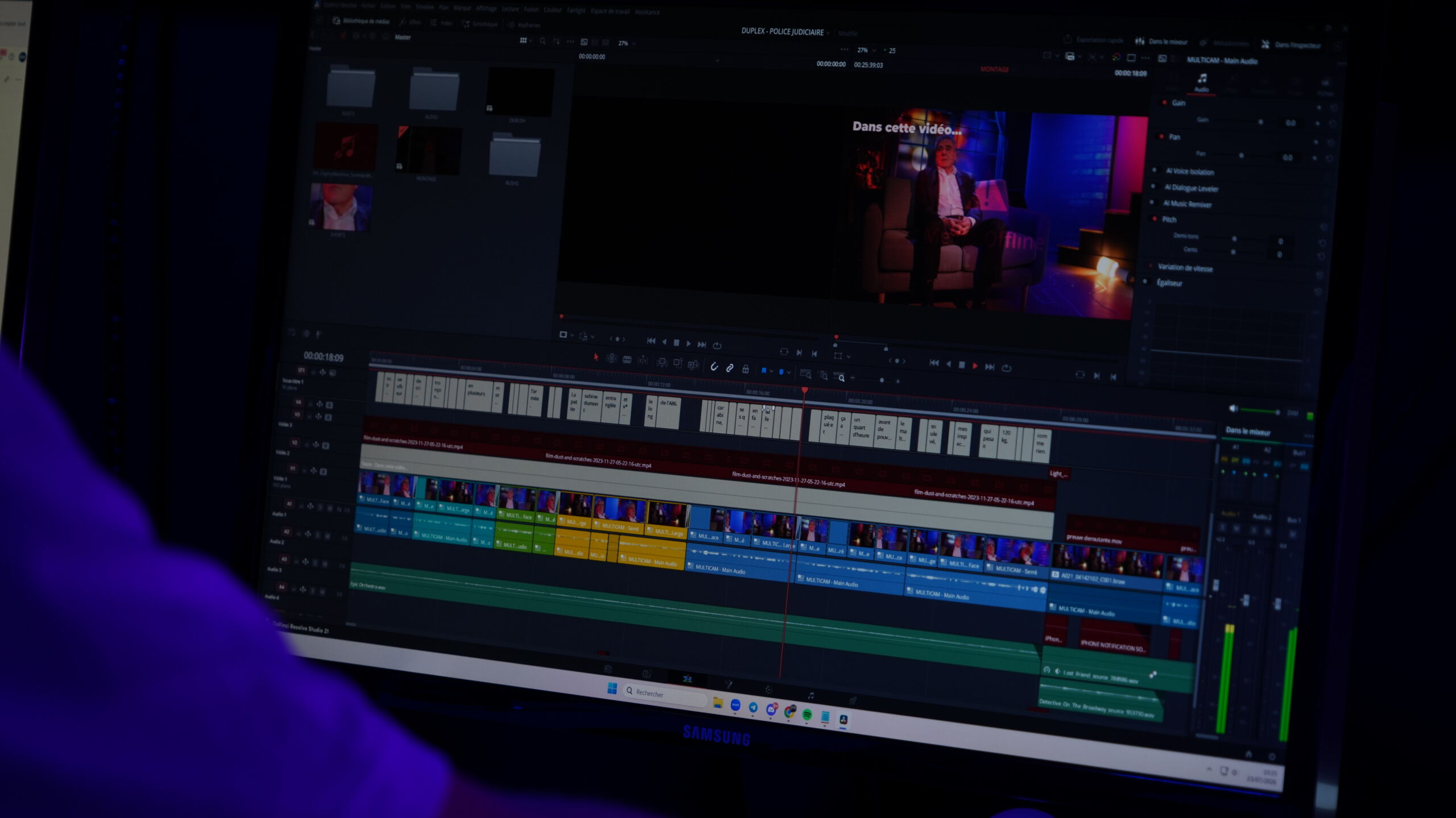Toggle loop playback in source viewer
Image resolution: width=1456 pixels, height=818 pixels.
[x=717, y=346]
